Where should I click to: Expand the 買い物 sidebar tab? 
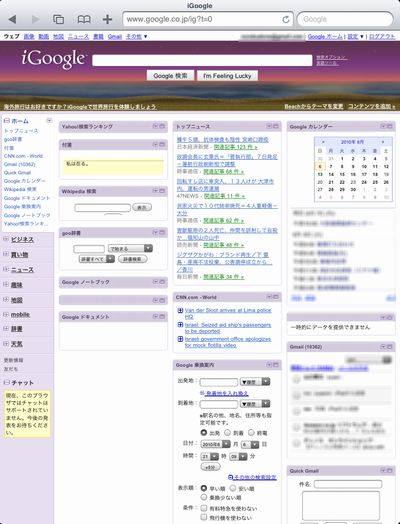(6, 254)
